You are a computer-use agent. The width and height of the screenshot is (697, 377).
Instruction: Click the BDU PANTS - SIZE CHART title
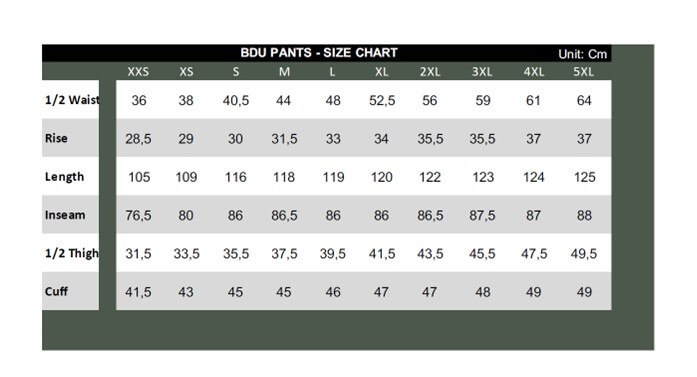(x=319, y=53)
